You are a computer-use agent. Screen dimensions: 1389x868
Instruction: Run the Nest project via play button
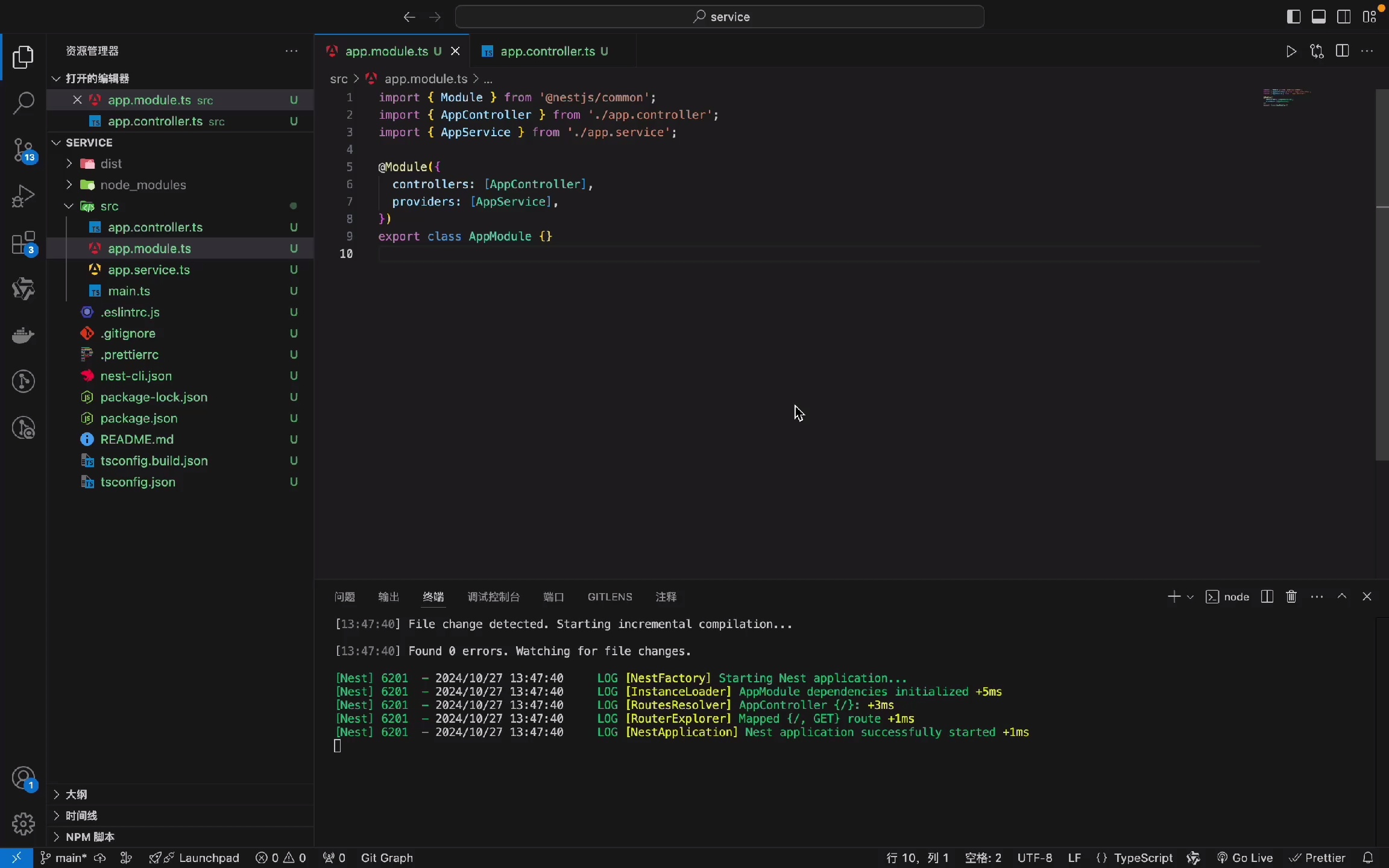[x=1291, y=51]
